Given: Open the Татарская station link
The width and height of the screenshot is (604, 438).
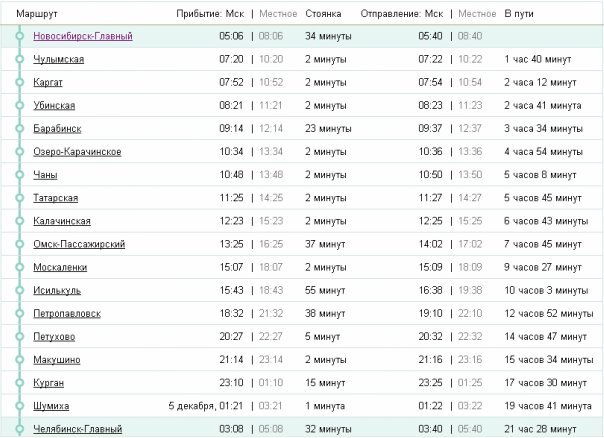Looking at the screenshot, I should point(55,198).
